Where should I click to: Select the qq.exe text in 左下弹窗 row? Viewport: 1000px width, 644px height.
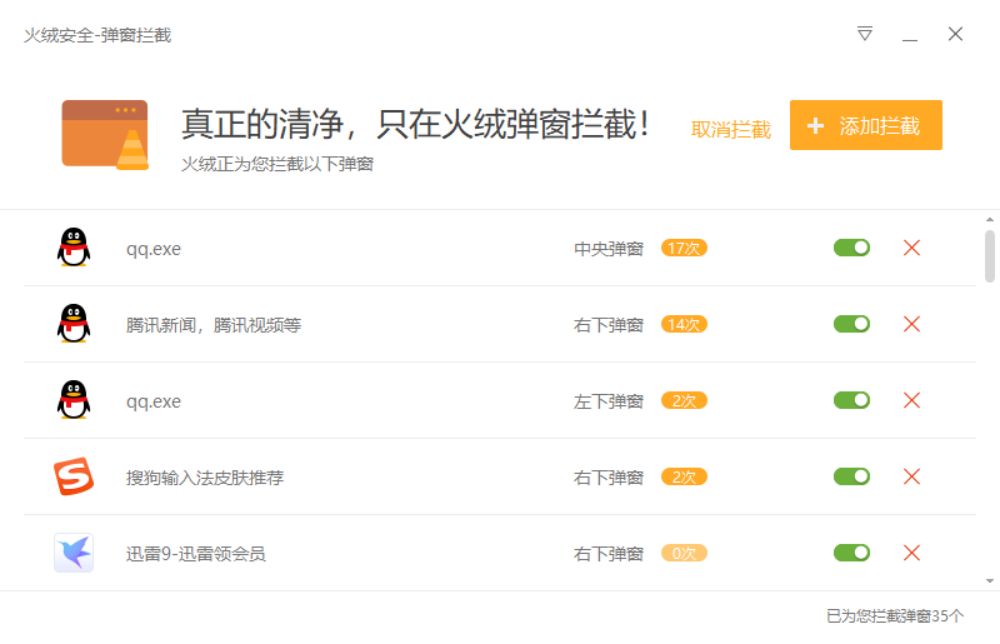click(x=153, y=402)
